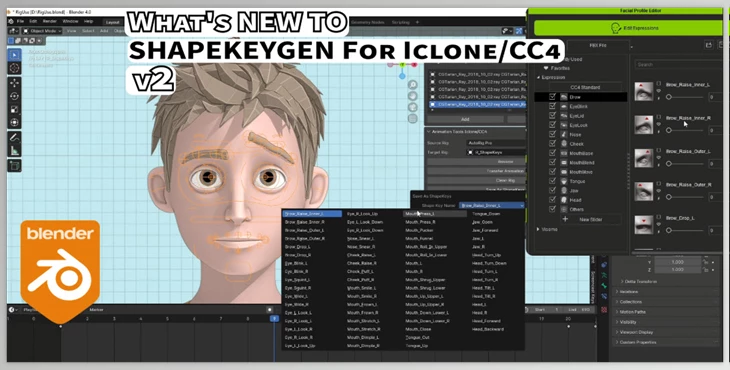Select the Move tool in Blender toolbar

click(14, 83)
